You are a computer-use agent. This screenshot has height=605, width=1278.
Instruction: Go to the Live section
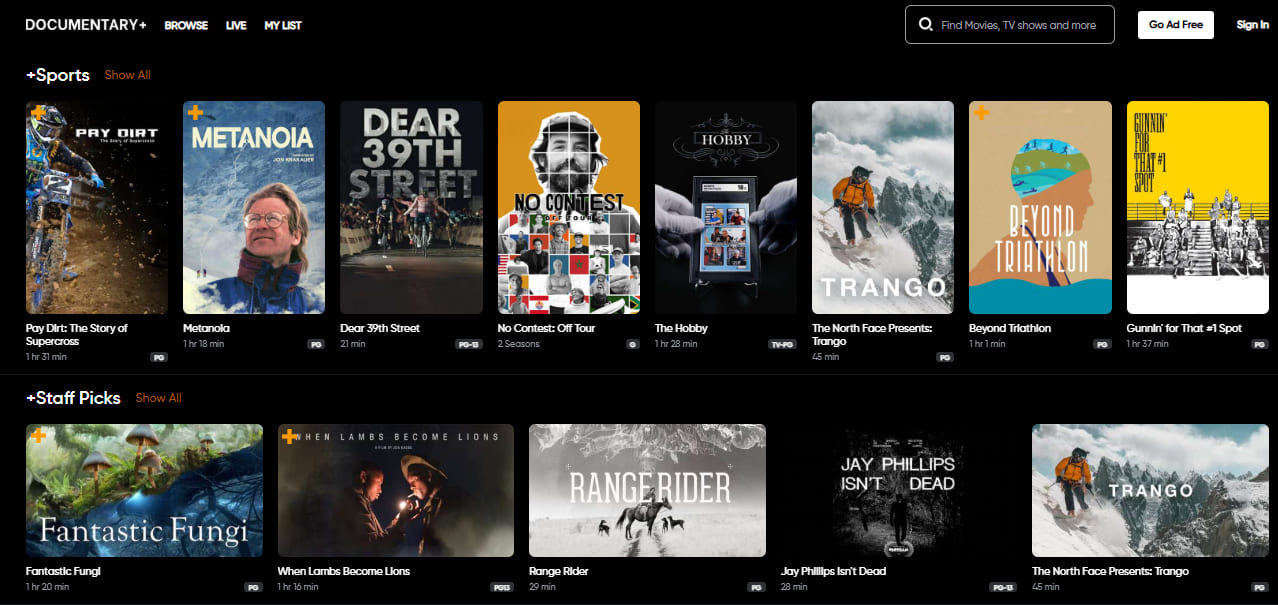[236, 25]
